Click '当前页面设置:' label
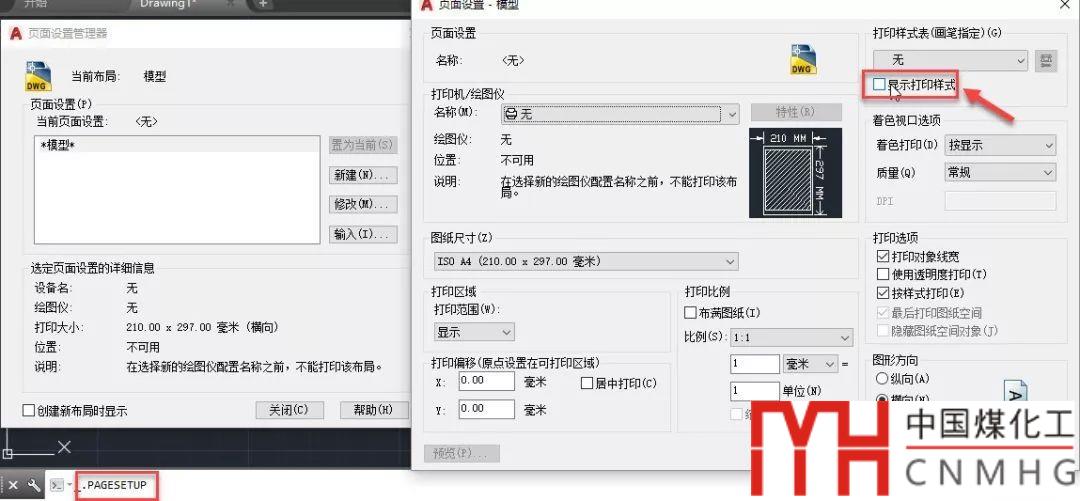Screen dimensions: 1080x501 [x=72, y=122]
